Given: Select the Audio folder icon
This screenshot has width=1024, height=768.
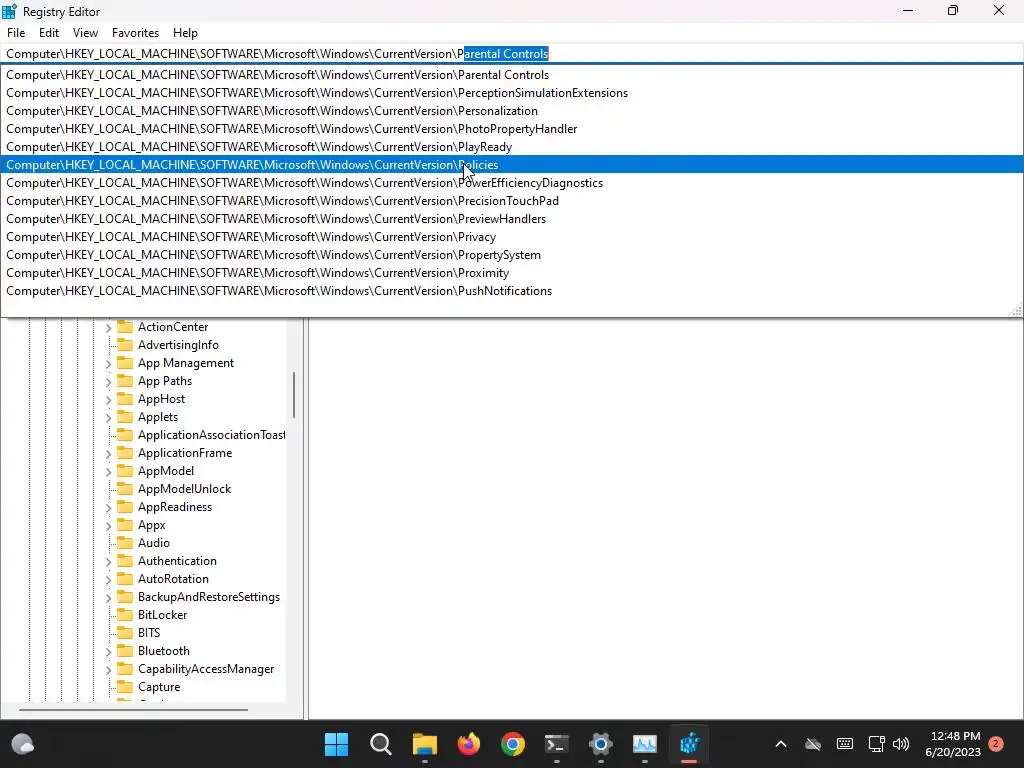Looking at the screenshot, I should (125, 543).
